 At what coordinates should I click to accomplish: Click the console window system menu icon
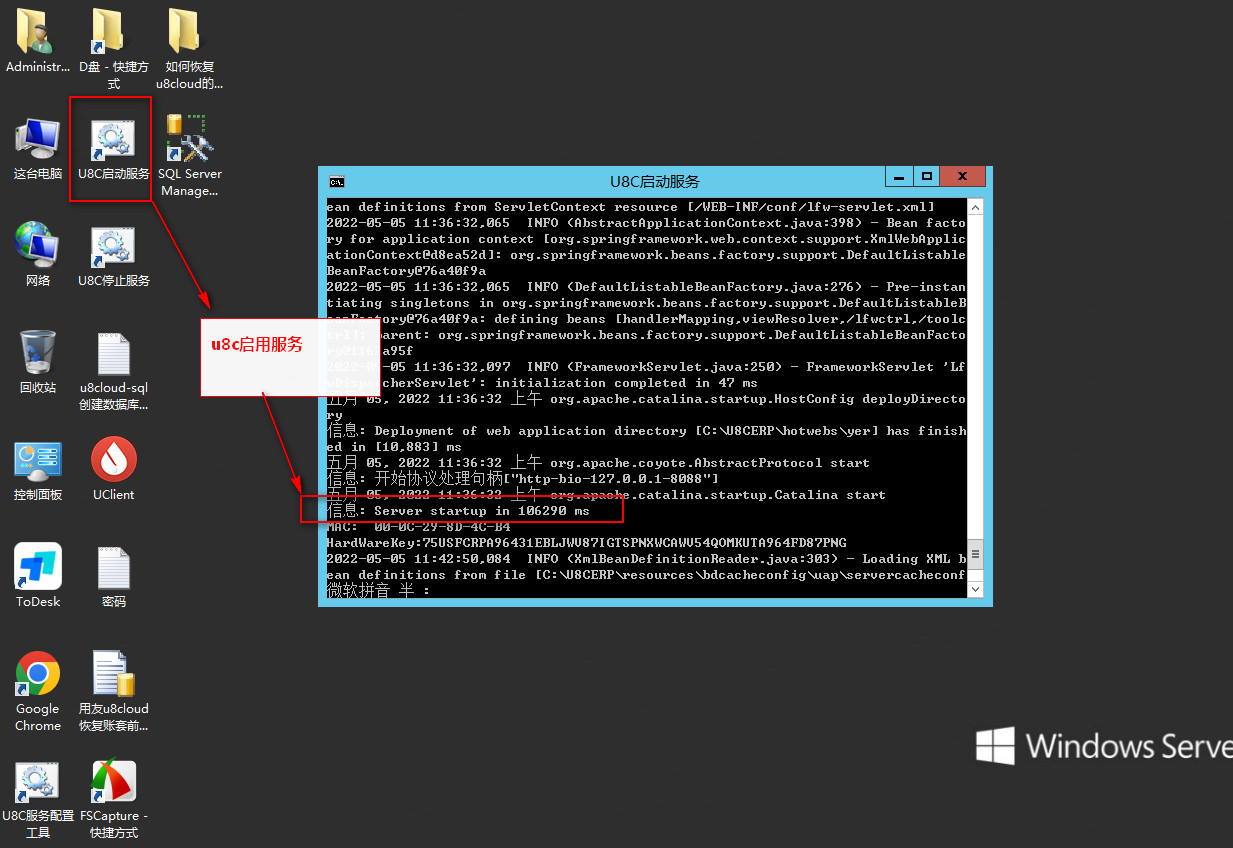(338, 181)
